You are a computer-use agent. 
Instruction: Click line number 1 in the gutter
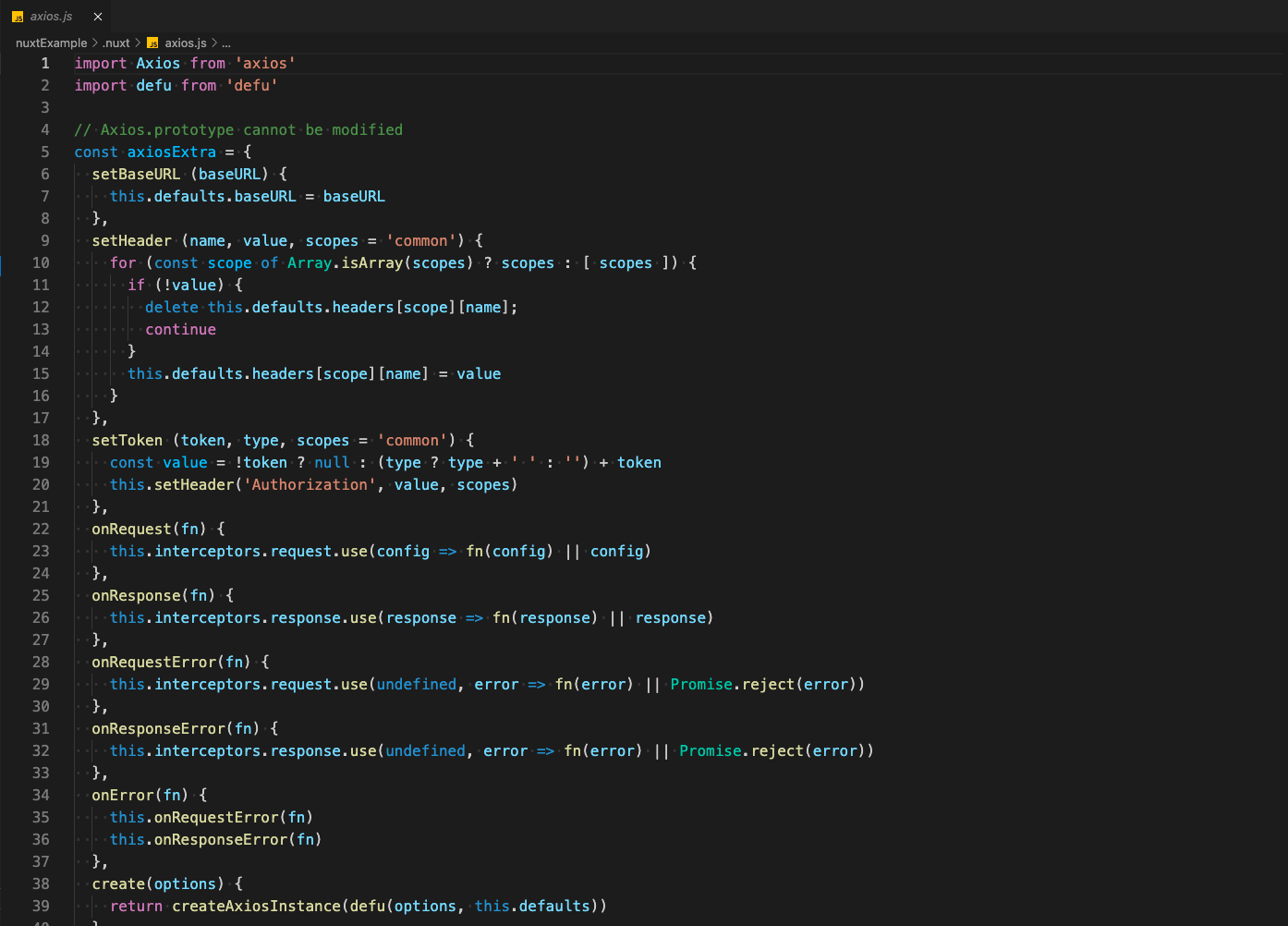coord(44,64)
